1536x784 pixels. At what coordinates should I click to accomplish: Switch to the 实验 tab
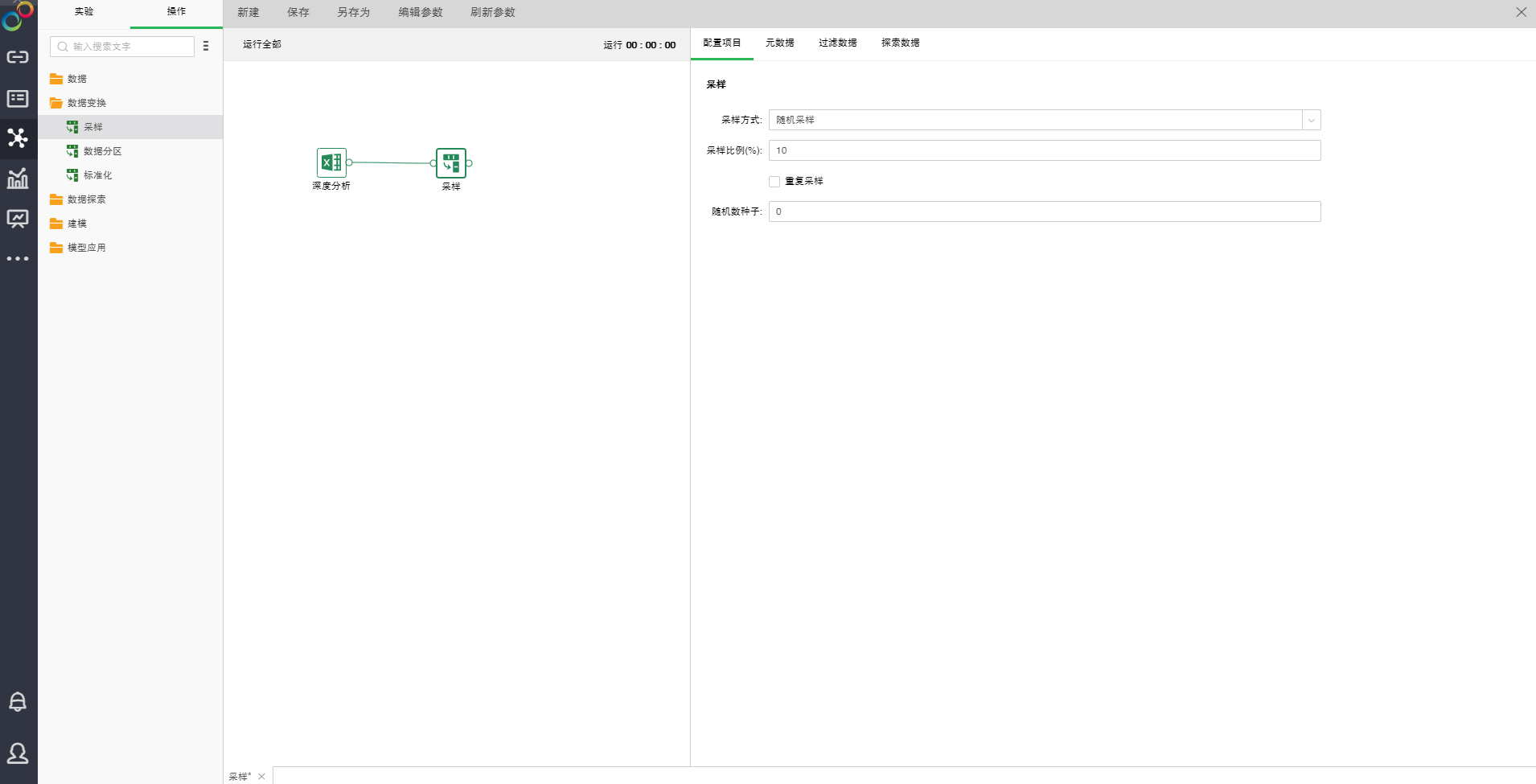point(84,12)
